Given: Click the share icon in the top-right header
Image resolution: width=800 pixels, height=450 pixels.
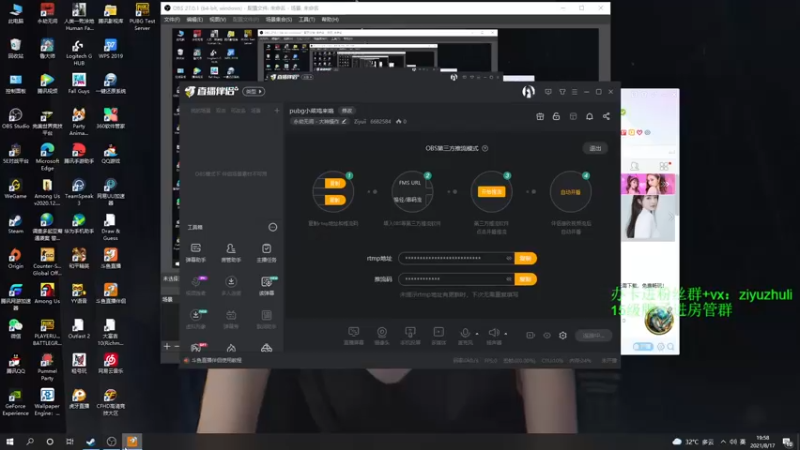Looking at the screenshot, I should 606,116.
